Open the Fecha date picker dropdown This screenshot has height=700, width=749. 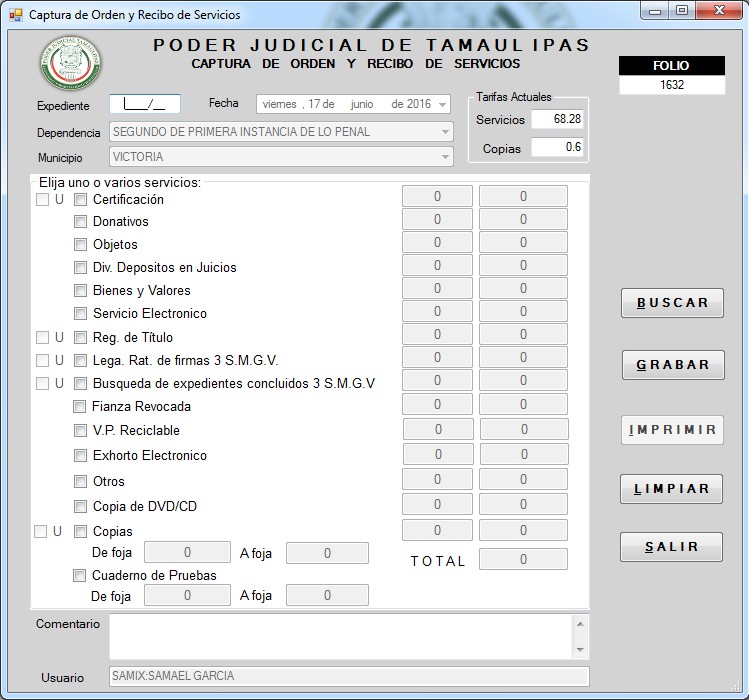[442, 104]
